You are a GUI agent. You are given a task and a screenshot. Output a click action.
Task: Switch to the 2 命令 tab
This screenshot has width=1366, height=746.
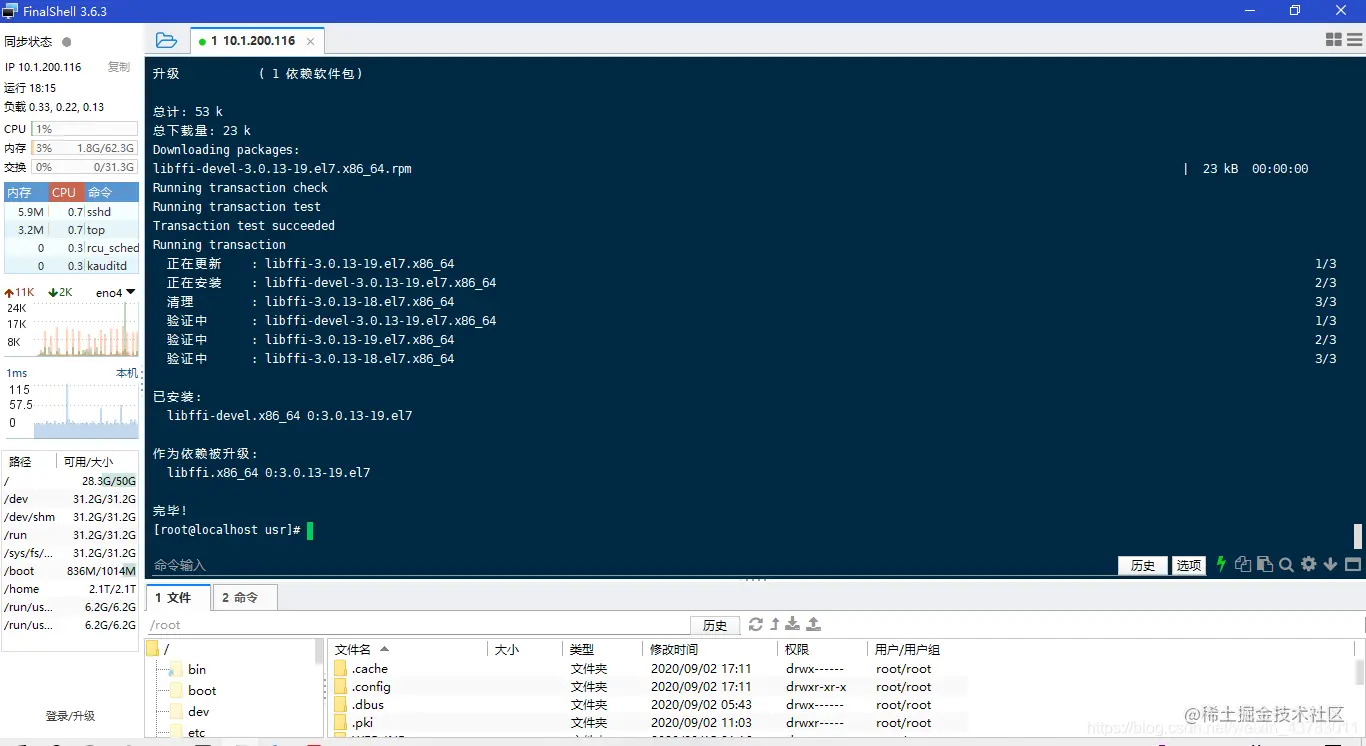click(x=245, y=597)
